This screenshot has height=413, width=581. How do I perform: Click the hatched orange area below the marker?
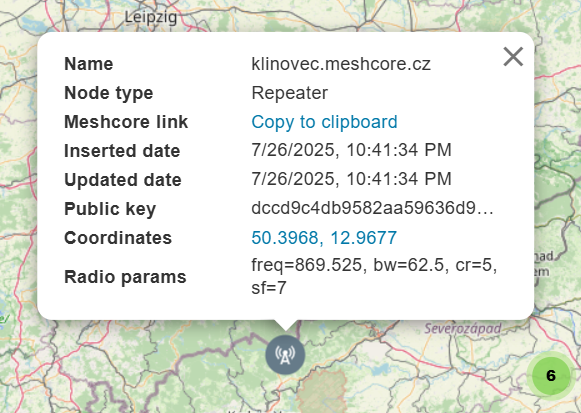click(x=322, y=391)
